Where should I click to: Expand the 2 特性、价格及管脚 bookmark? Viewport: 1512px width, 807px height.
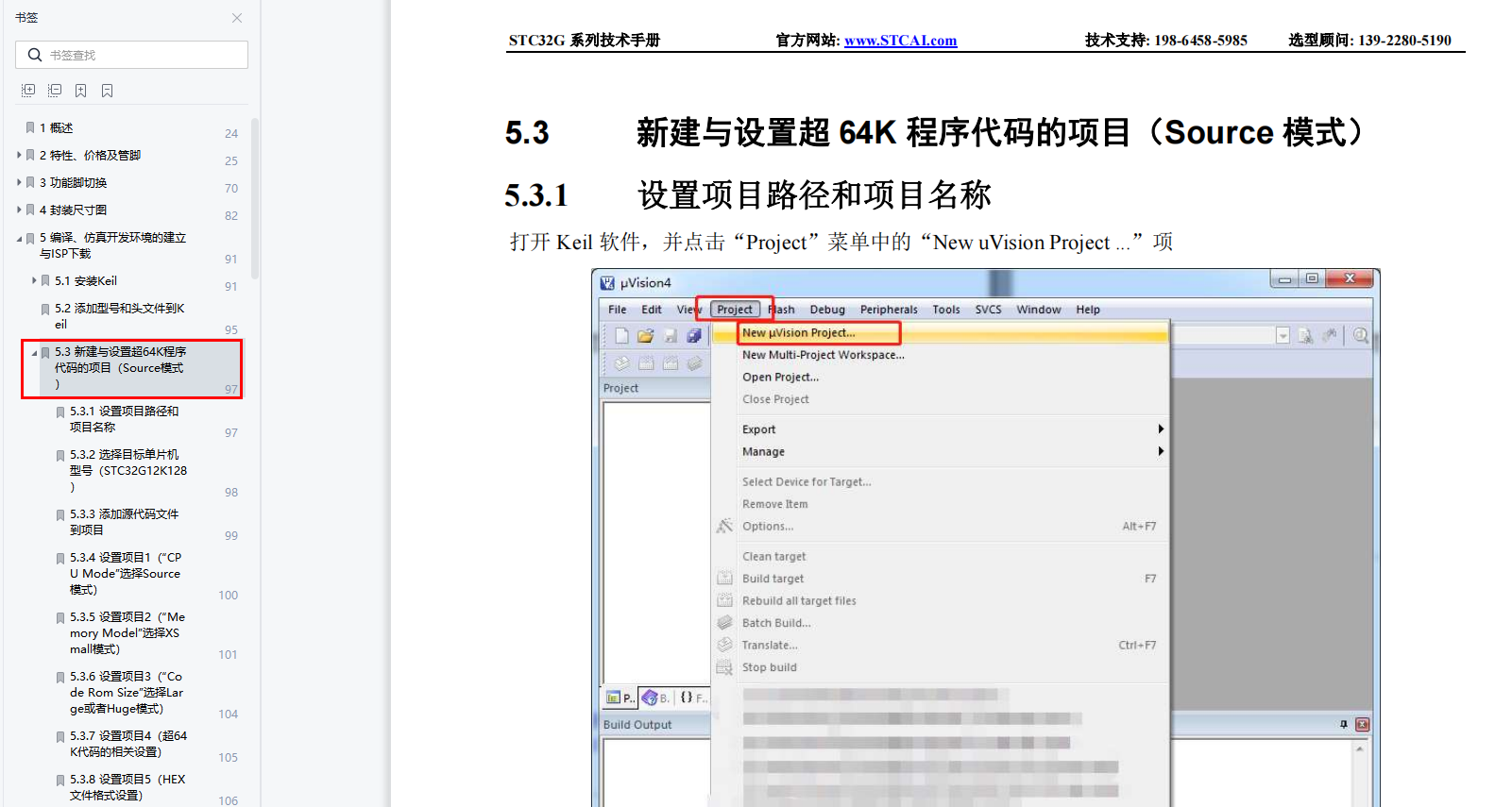click(x=19, y=155)
